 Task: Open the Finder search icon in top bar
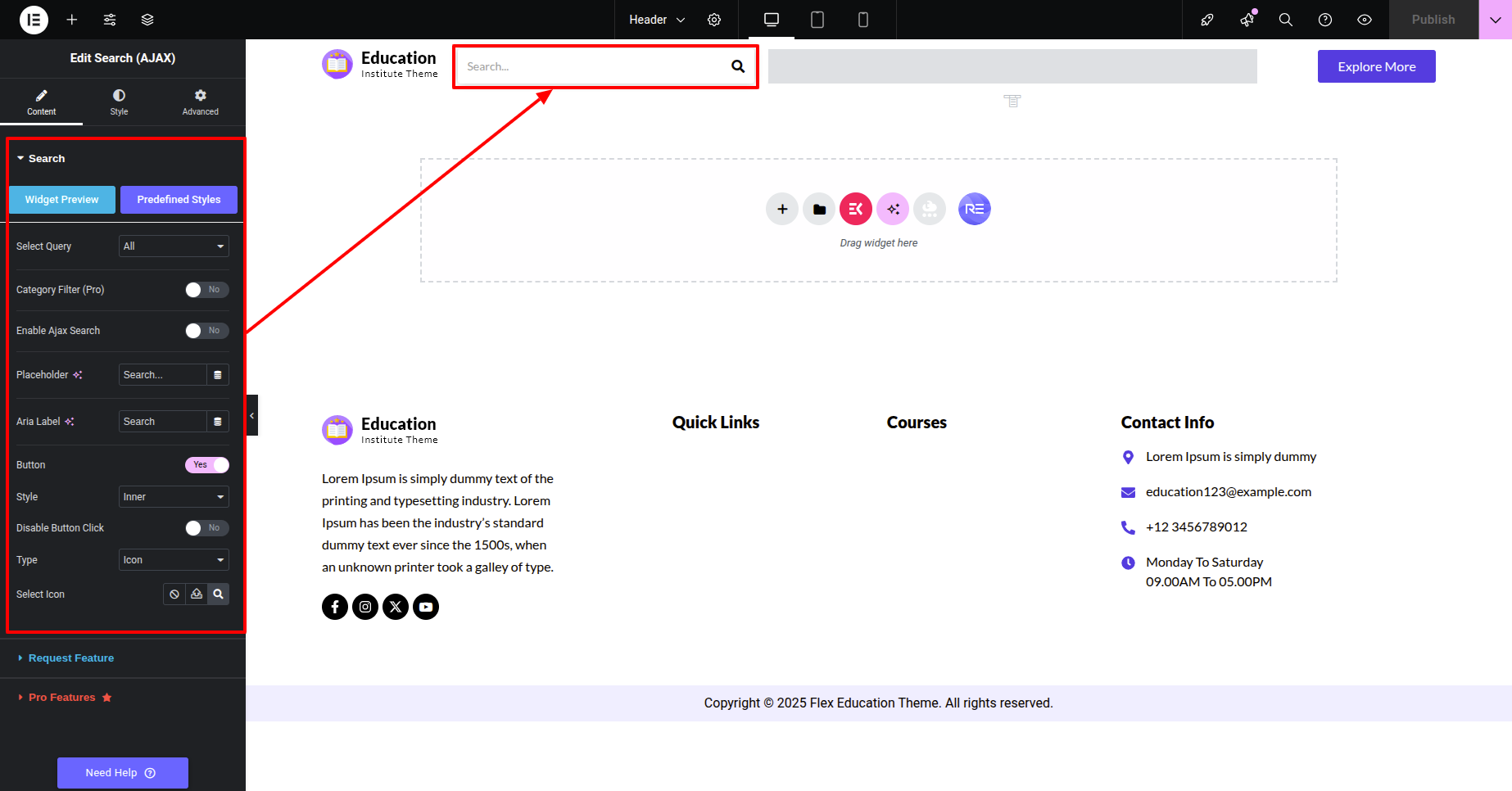click(1286, 20)
